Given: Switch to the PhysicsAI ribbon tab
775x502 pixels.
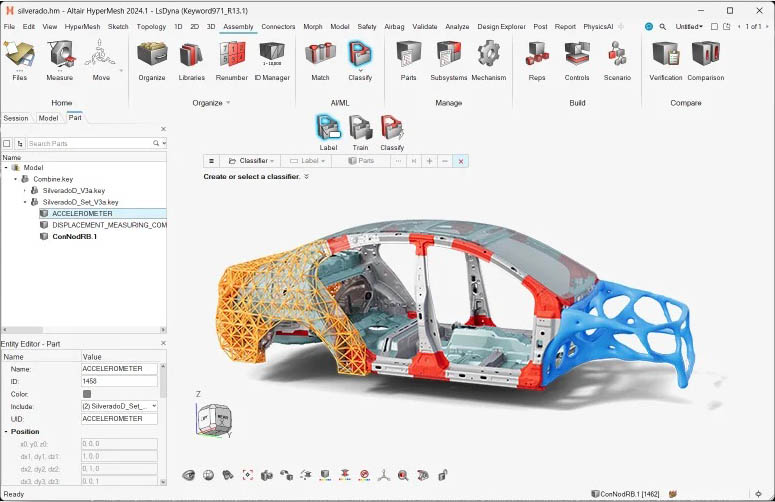Looking at the screenshot, I should (598, 27).
